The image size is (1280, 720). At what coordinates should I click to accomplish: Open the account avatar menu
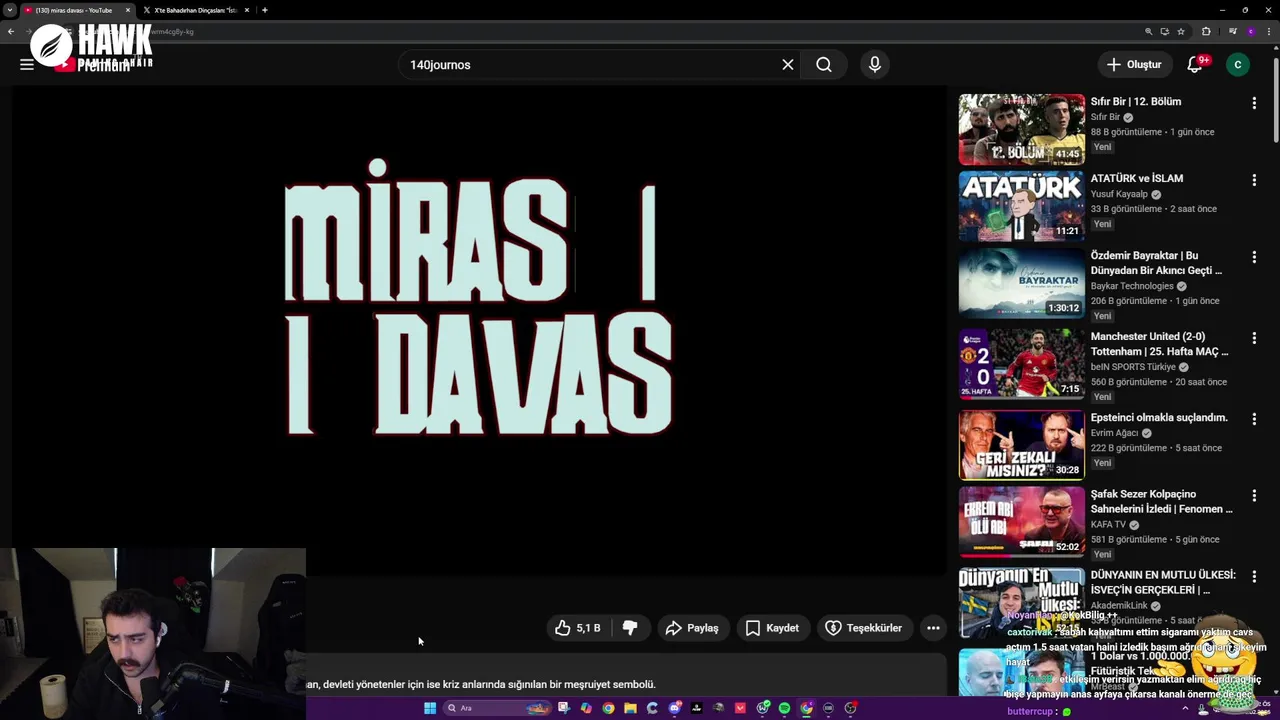pyautogui.click(x=1238, y=64)
